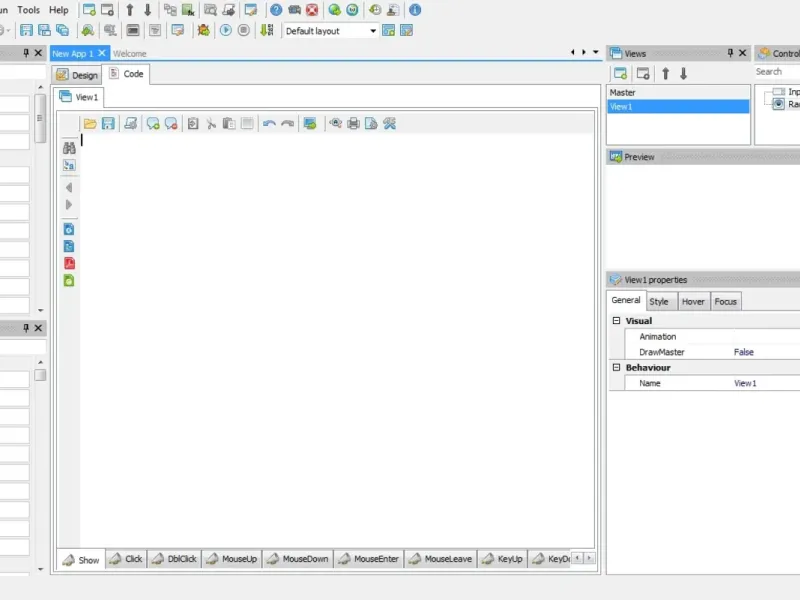Click the printer icon in the code toolbar
The image size is (800, 600).
[x=353, y=123]
